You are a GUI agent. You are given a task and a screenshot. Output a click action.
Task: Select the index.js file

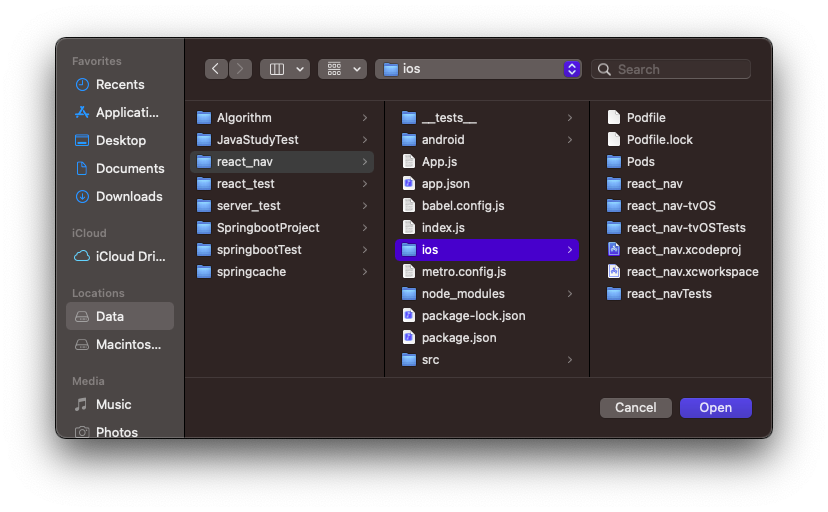tap(487, 228)
